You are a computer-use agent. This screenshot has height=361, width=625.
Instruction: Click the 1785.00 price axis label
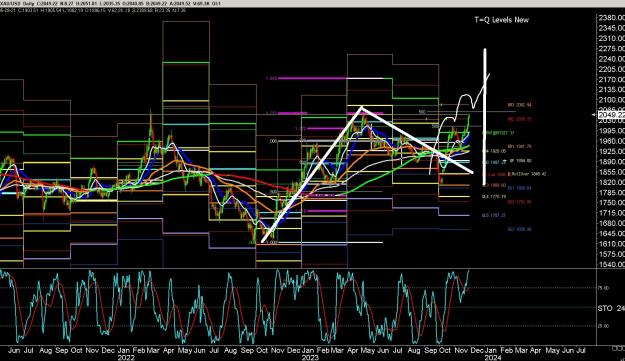[x=611, y=192]
